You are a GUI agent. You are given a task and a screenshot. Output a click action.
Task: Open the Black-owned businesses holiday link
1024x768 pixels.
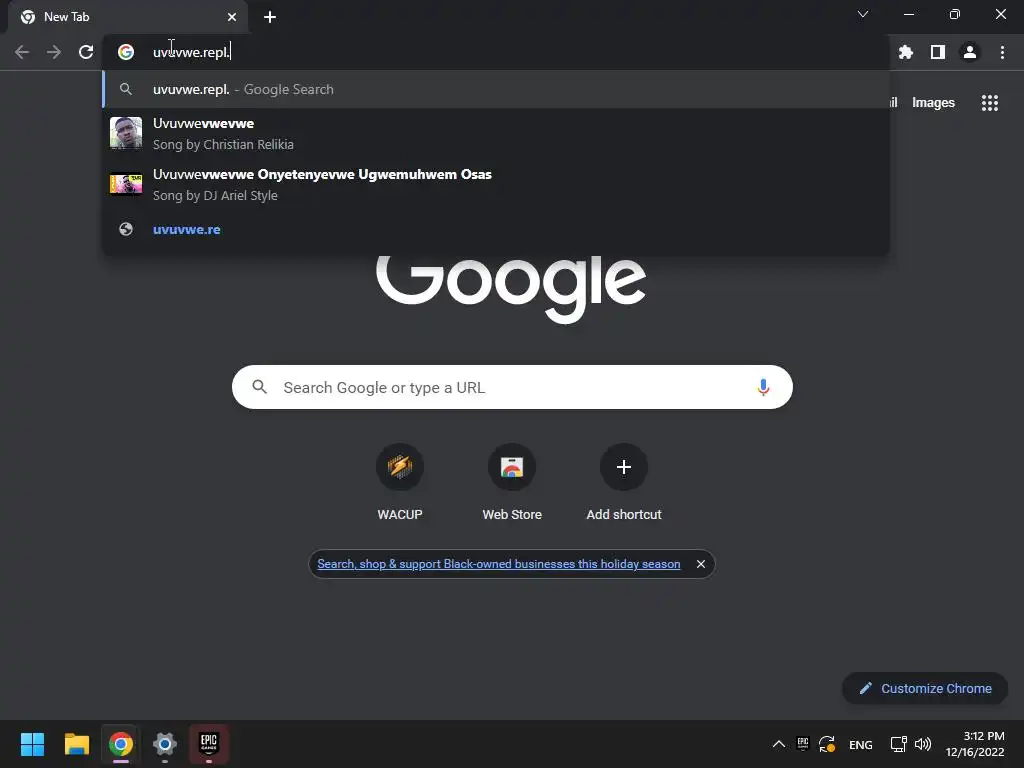tap(498, 564)
